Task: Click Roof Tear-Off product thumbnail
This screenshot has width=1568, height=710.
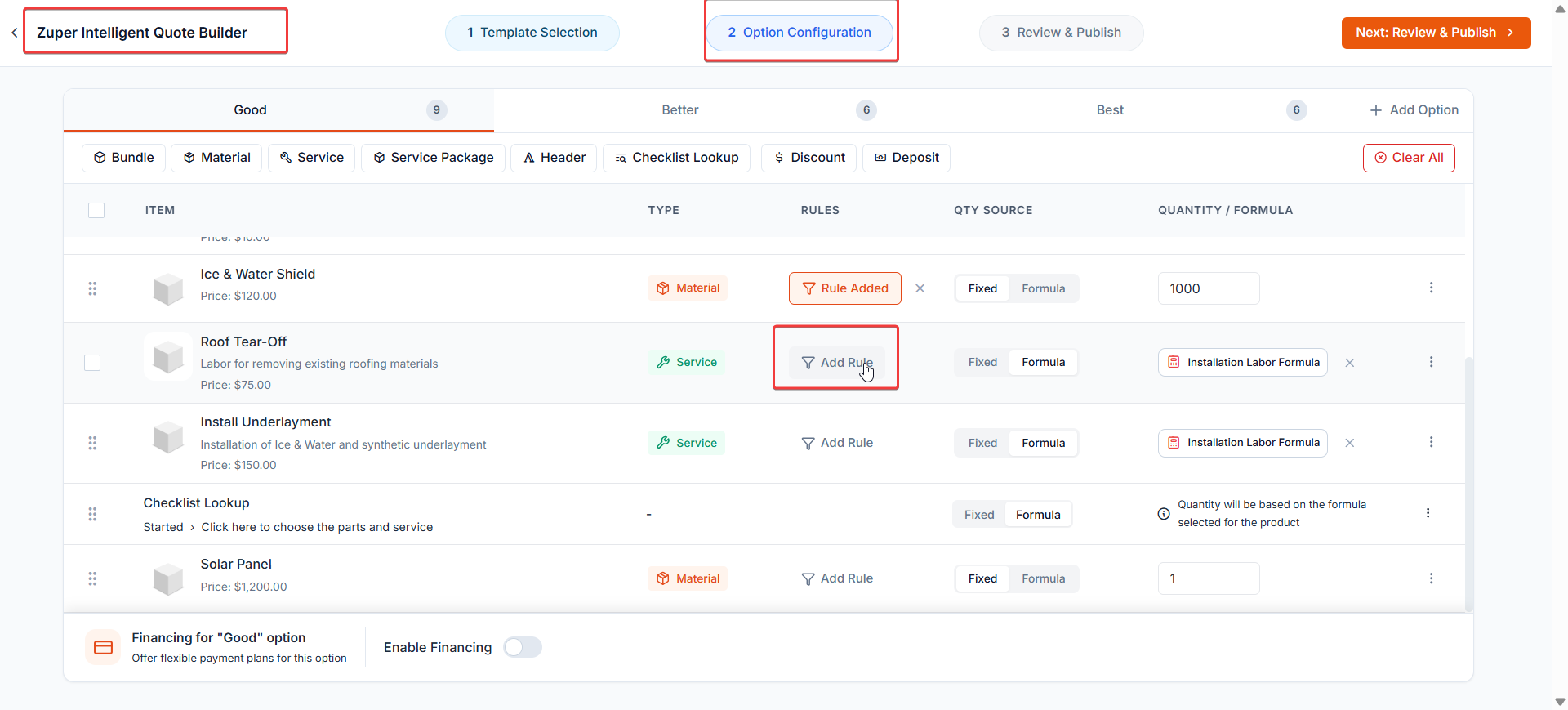Action: coord(168,356)
